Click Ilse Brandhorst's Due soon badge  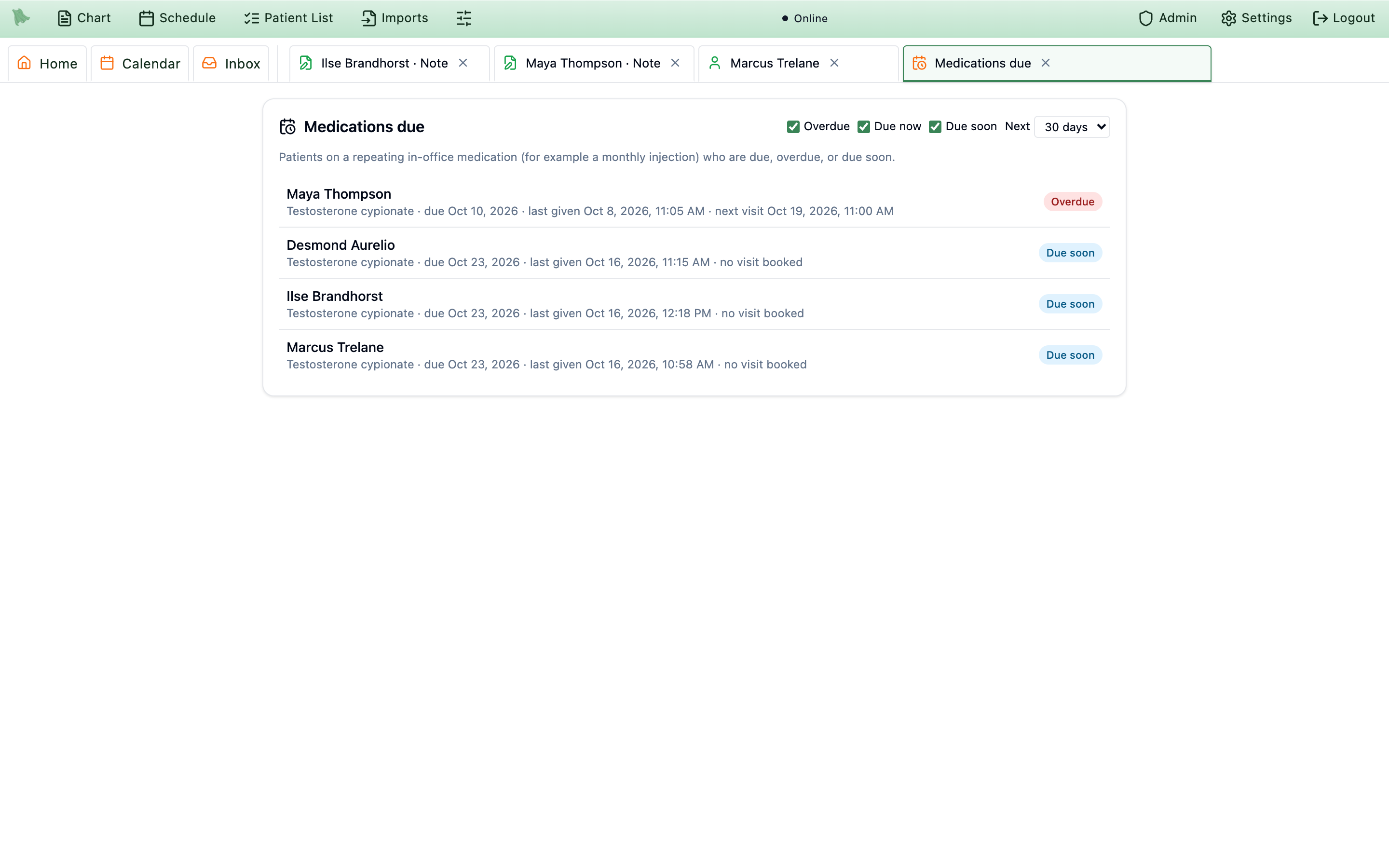(1070, 304)
